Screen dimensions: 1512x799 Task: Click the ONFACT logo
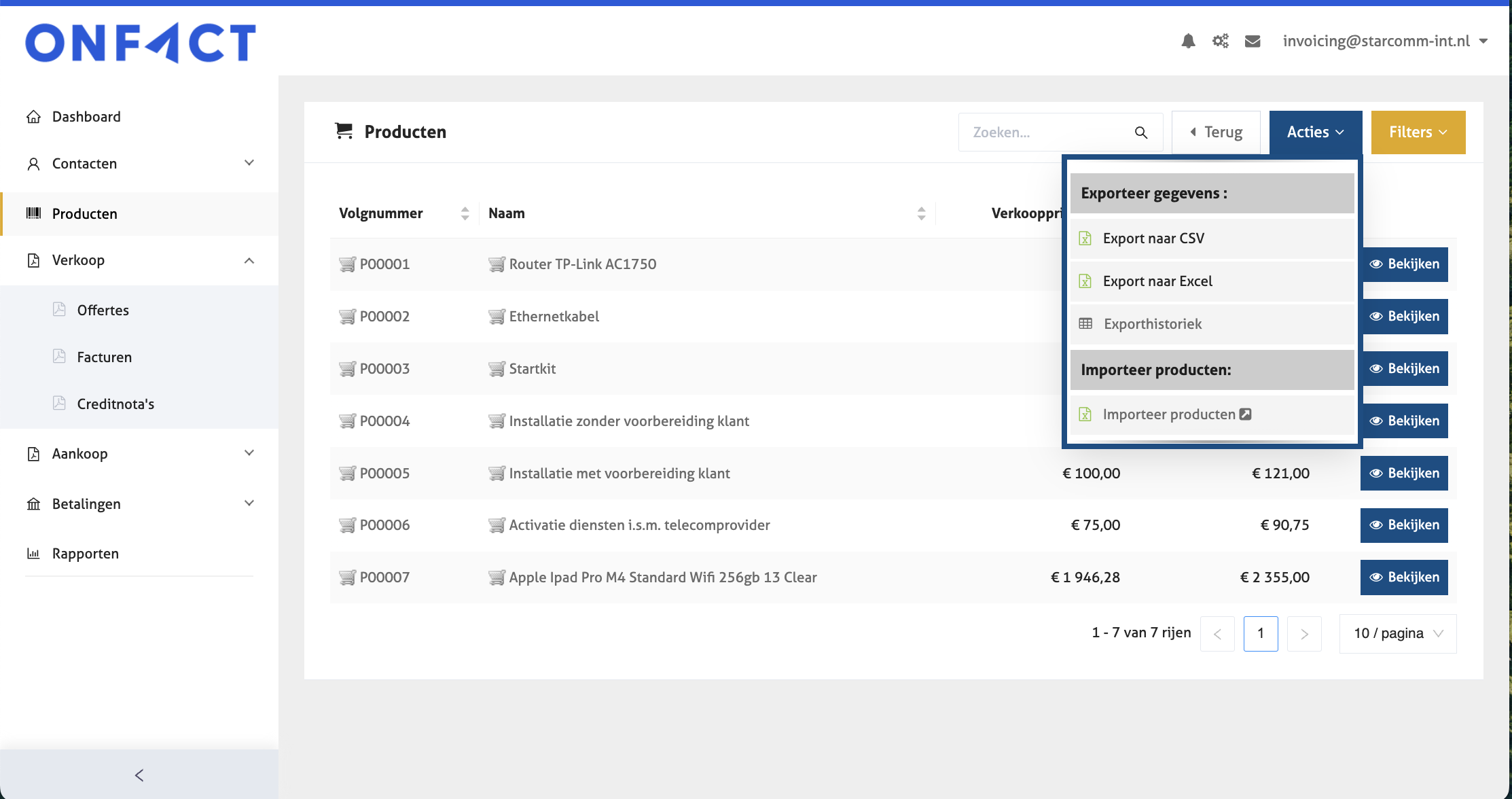point(141,43)
